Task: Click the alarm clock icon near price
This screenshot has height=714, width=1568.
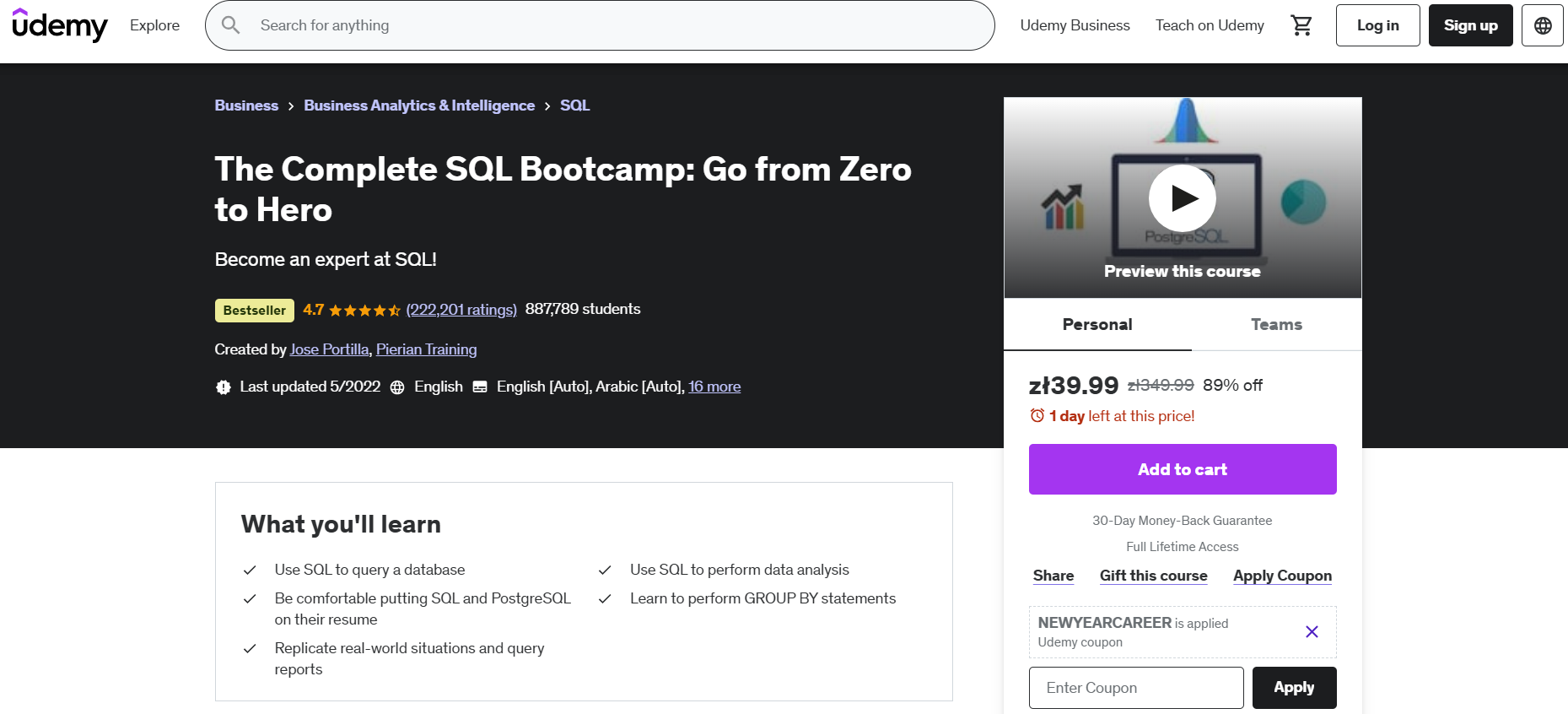Action: (1037, 415)
